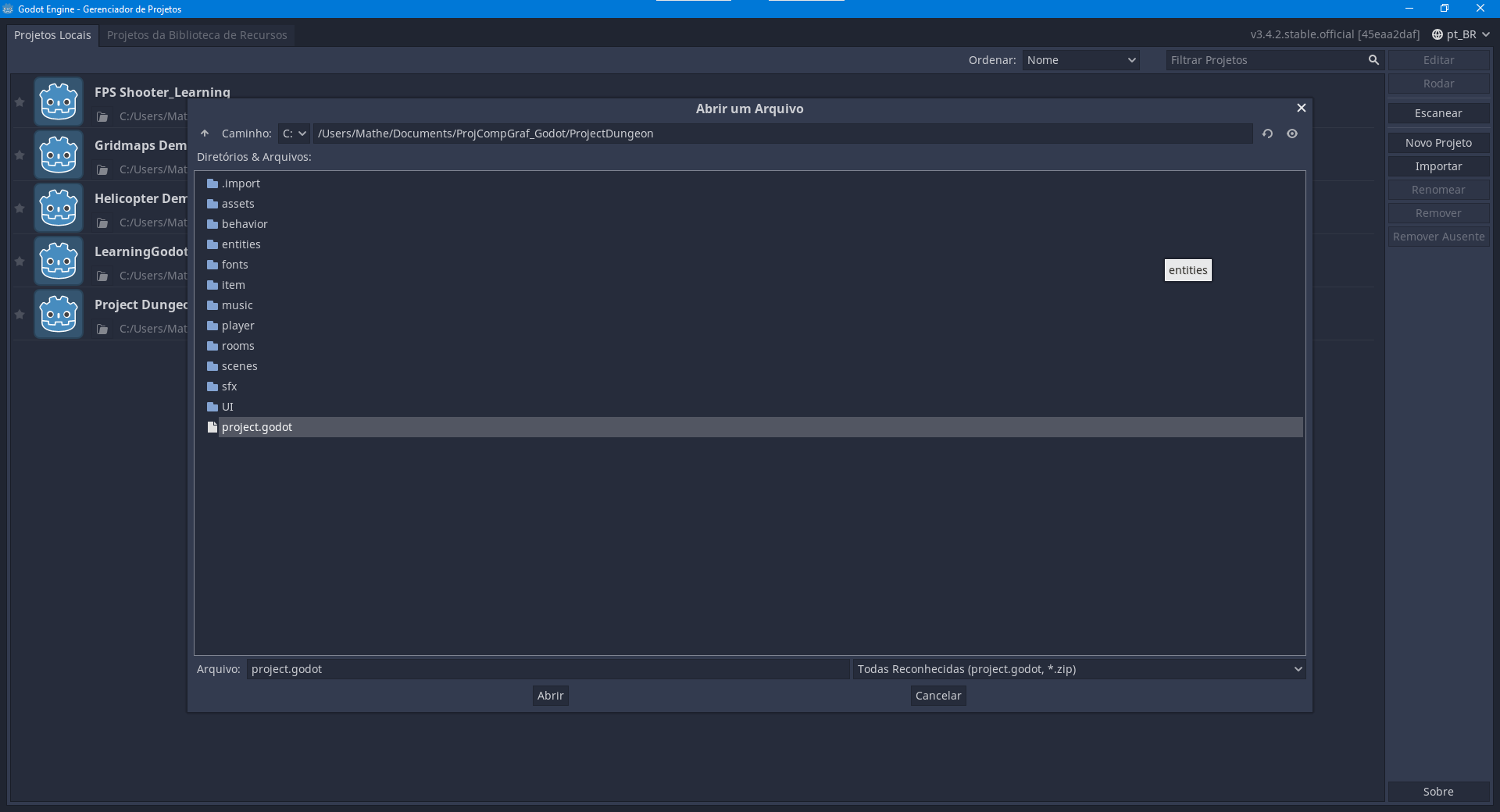1500x812 pixels.
Task: Click the Remover Ausente button
Action: pos(1438,237)
